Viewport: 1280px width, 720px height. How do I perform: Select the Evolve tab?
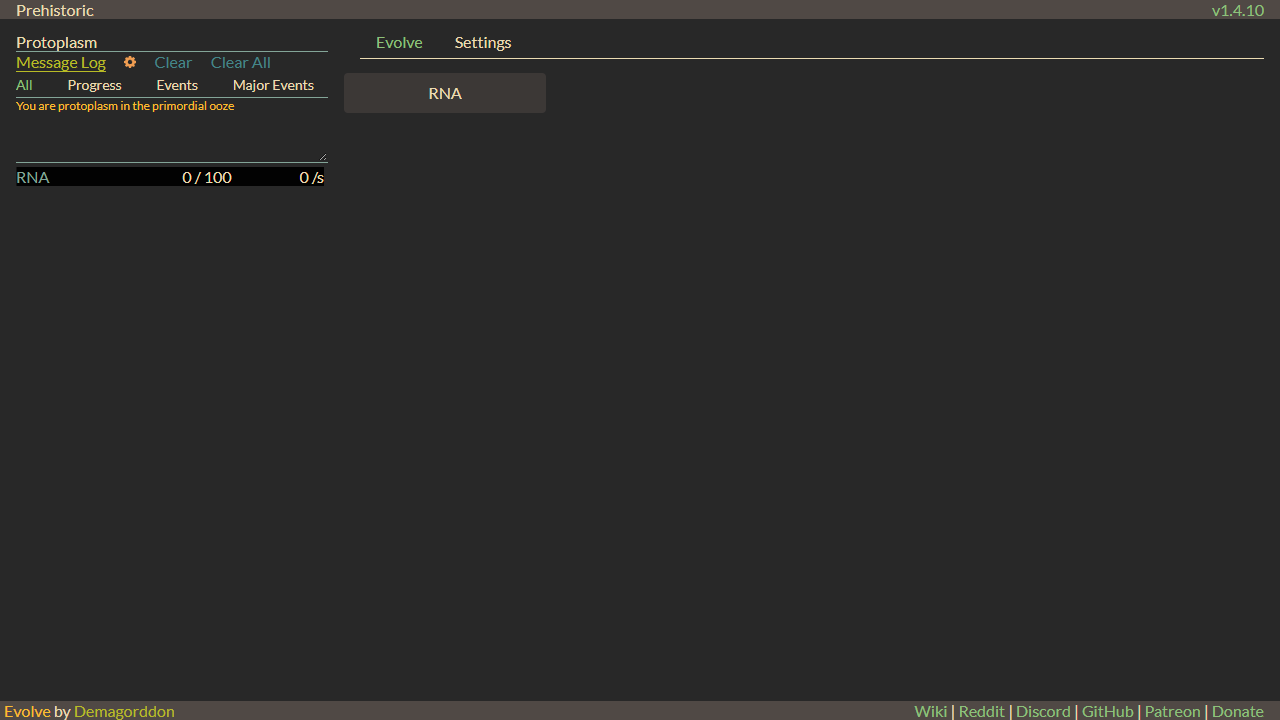tap(399, 42)
